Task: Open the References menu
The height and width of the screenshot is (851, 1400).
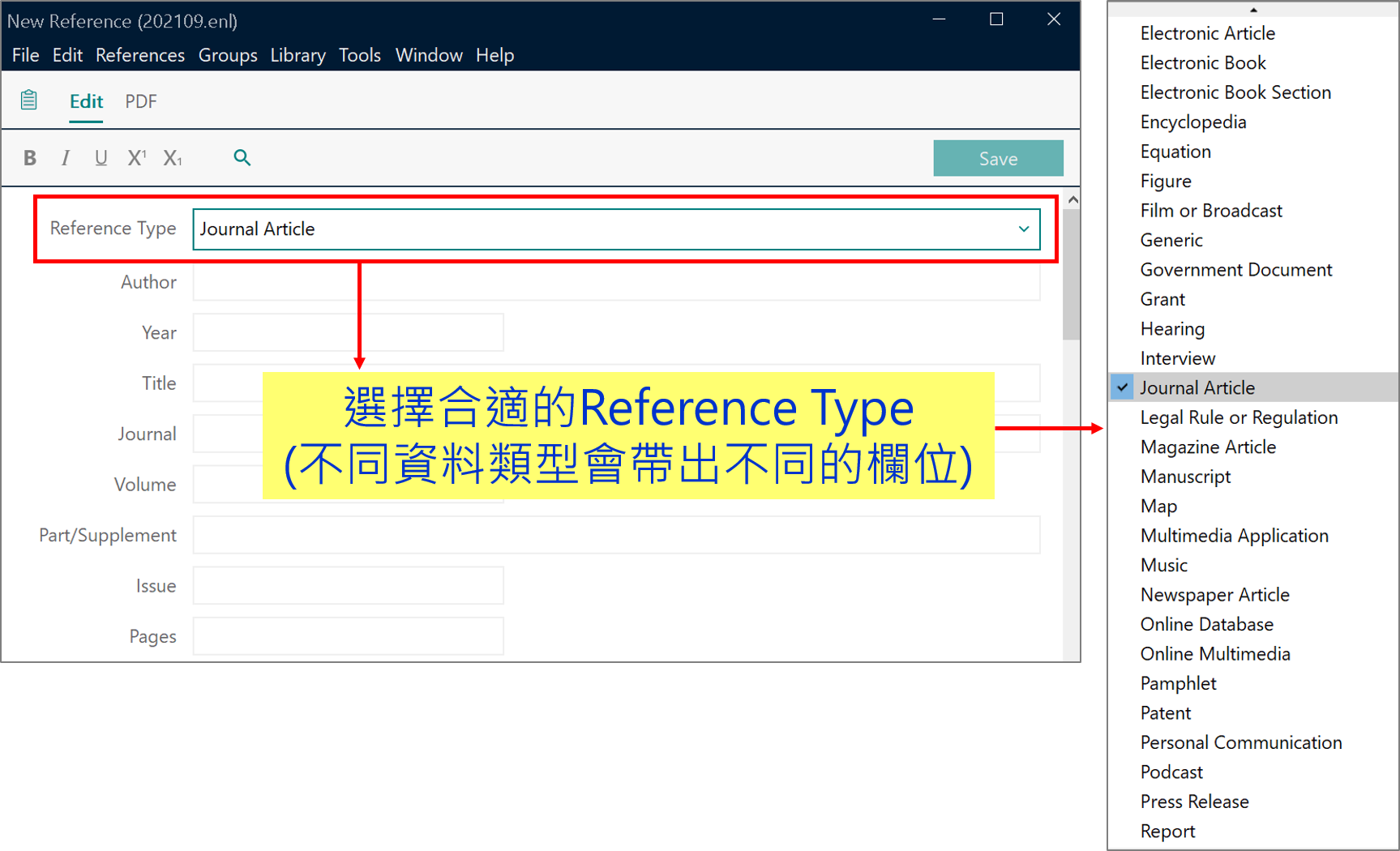Action: (x=140, y=55)
